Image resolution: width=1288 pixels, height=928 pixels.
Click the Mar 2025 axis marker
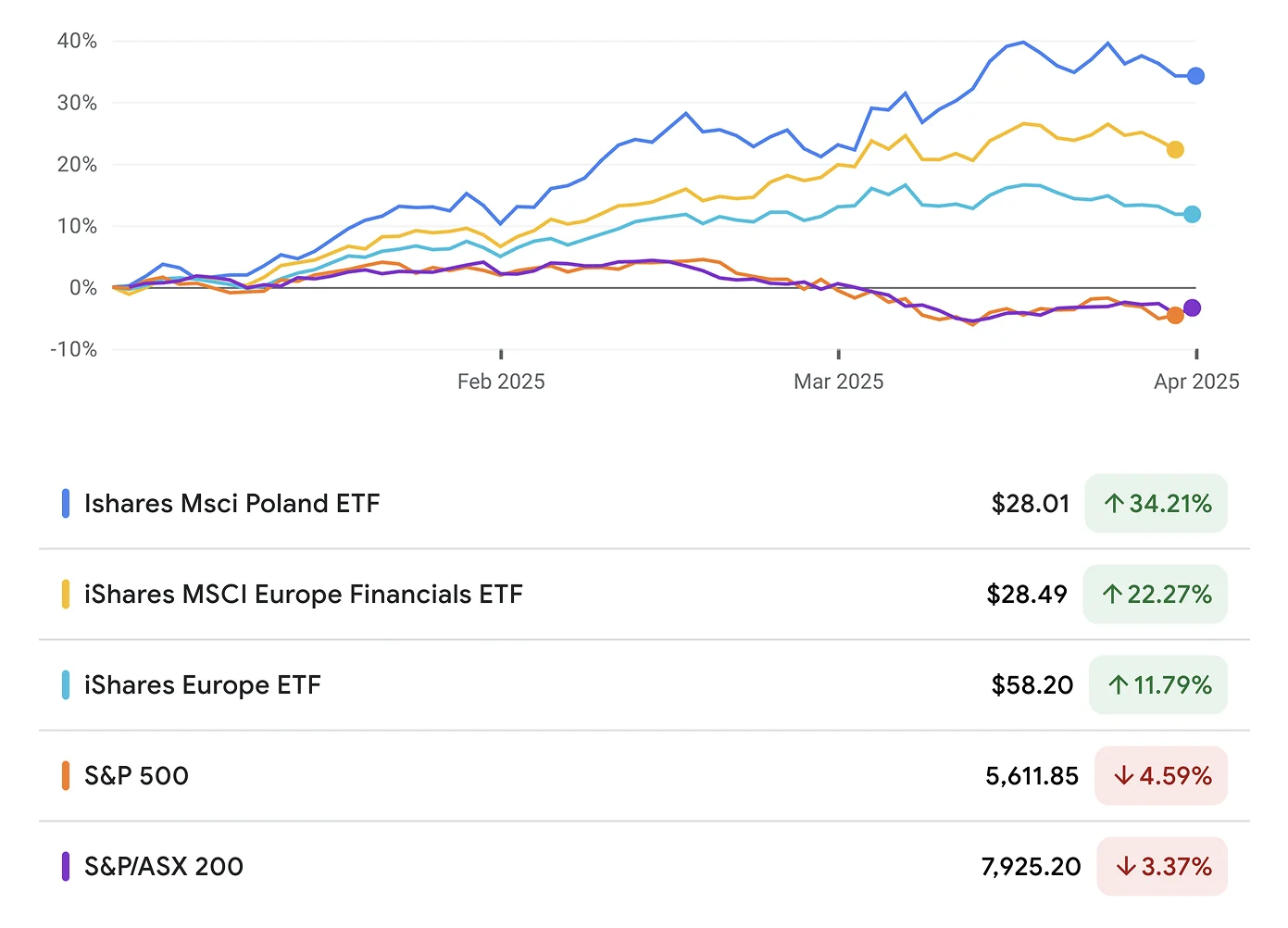point(839,382)
